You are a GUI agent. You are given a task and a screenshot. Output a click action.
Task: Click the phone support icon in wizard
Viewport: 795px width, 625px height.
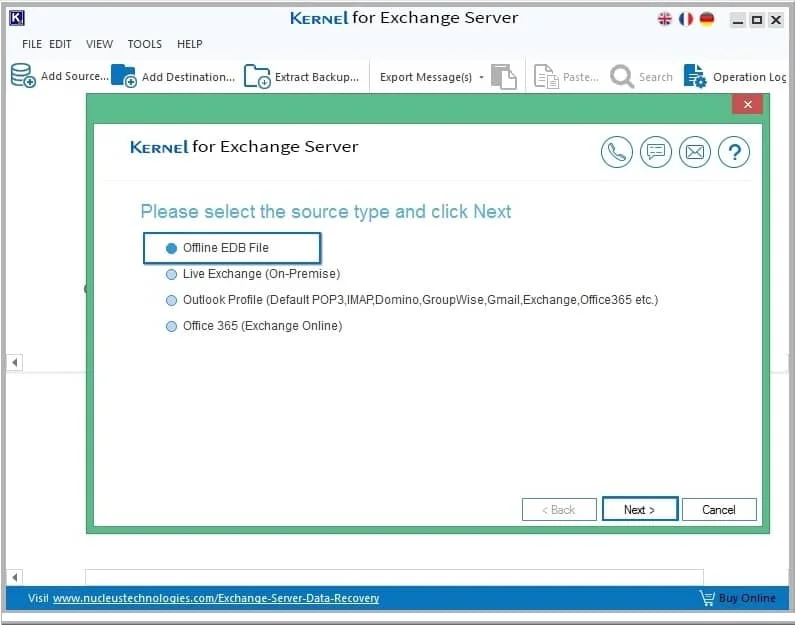617,152
